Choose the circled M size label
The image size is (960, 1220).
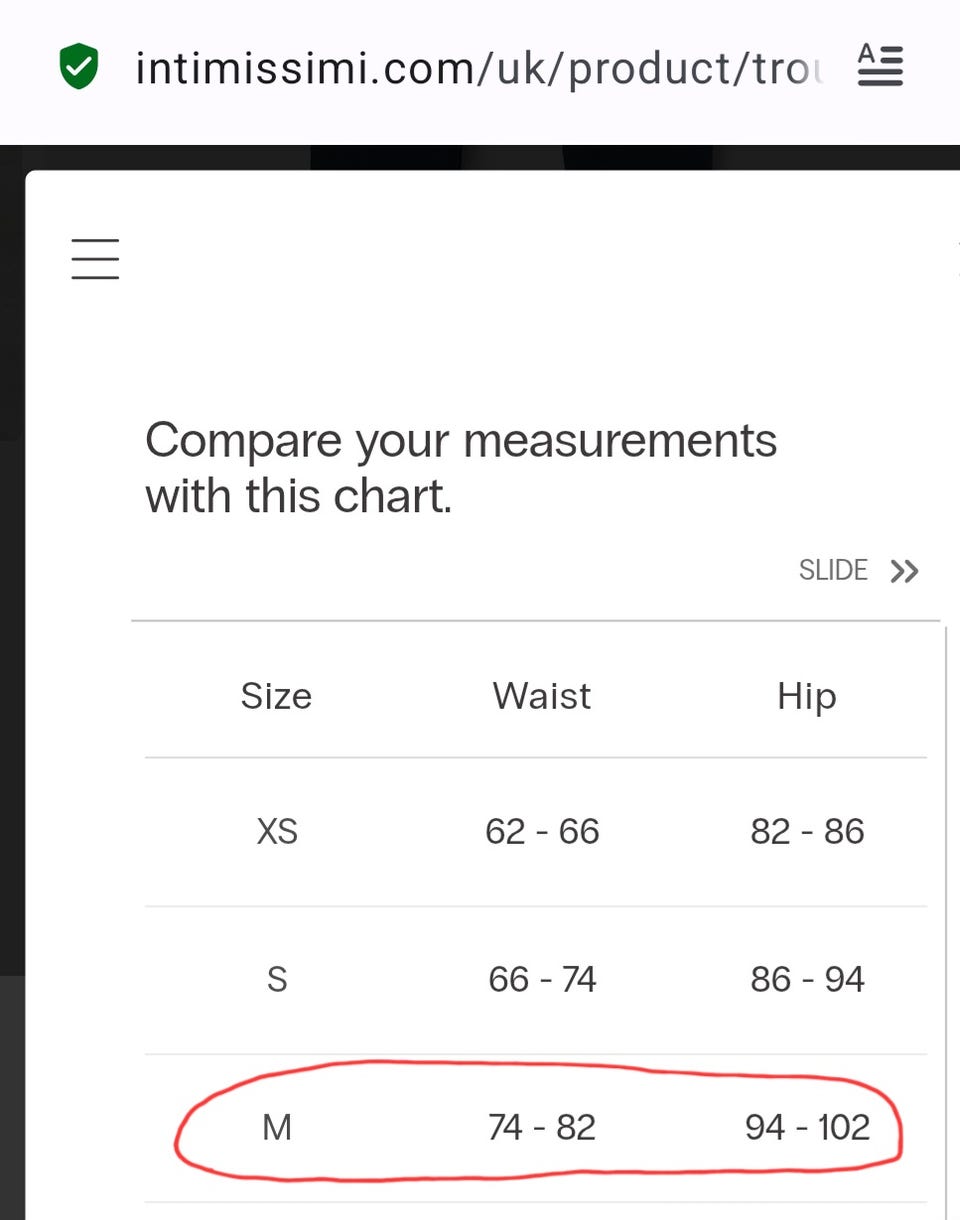(276, 1127)
